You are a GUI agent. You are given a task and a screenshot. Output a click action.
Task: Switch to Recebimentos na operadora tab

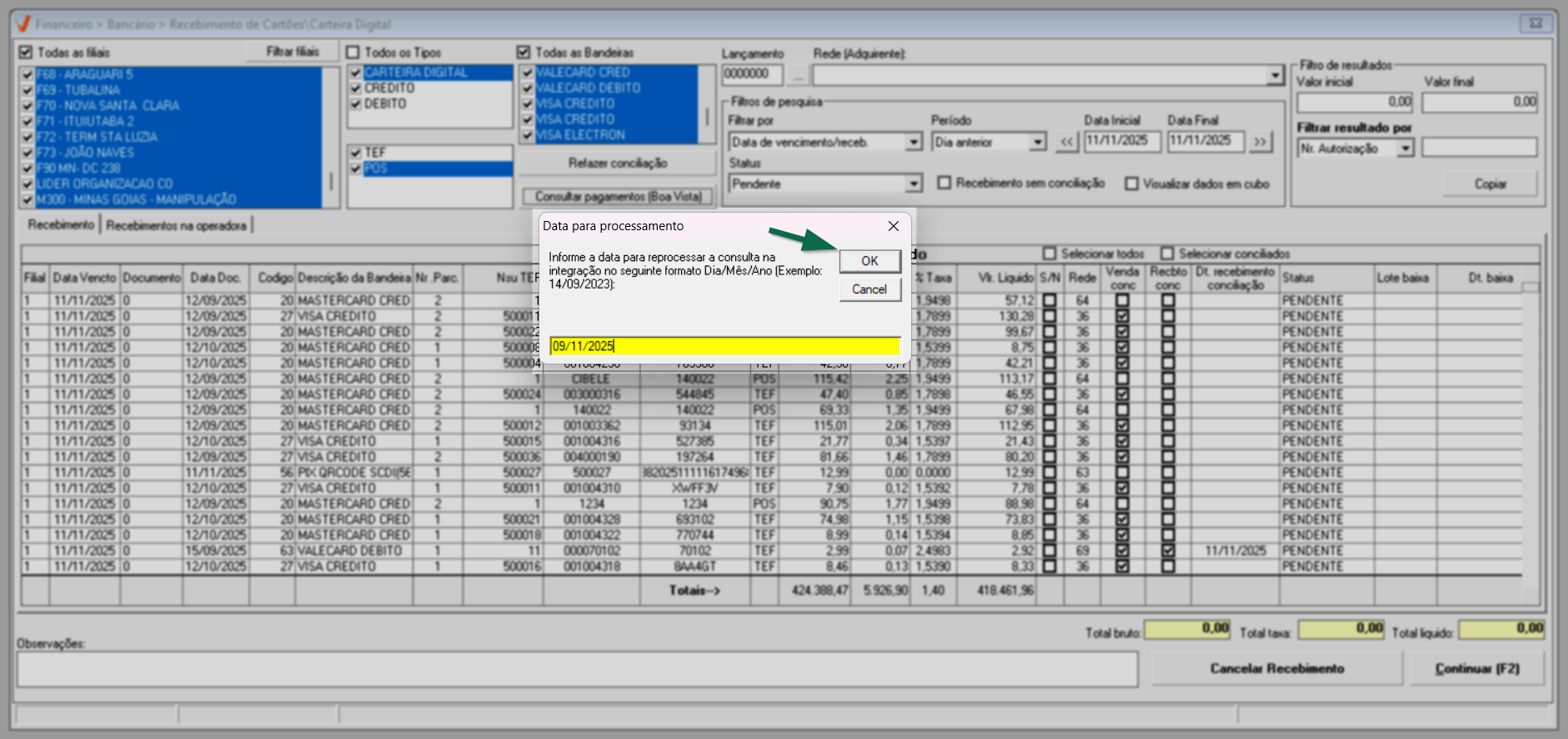coord(176,226)
